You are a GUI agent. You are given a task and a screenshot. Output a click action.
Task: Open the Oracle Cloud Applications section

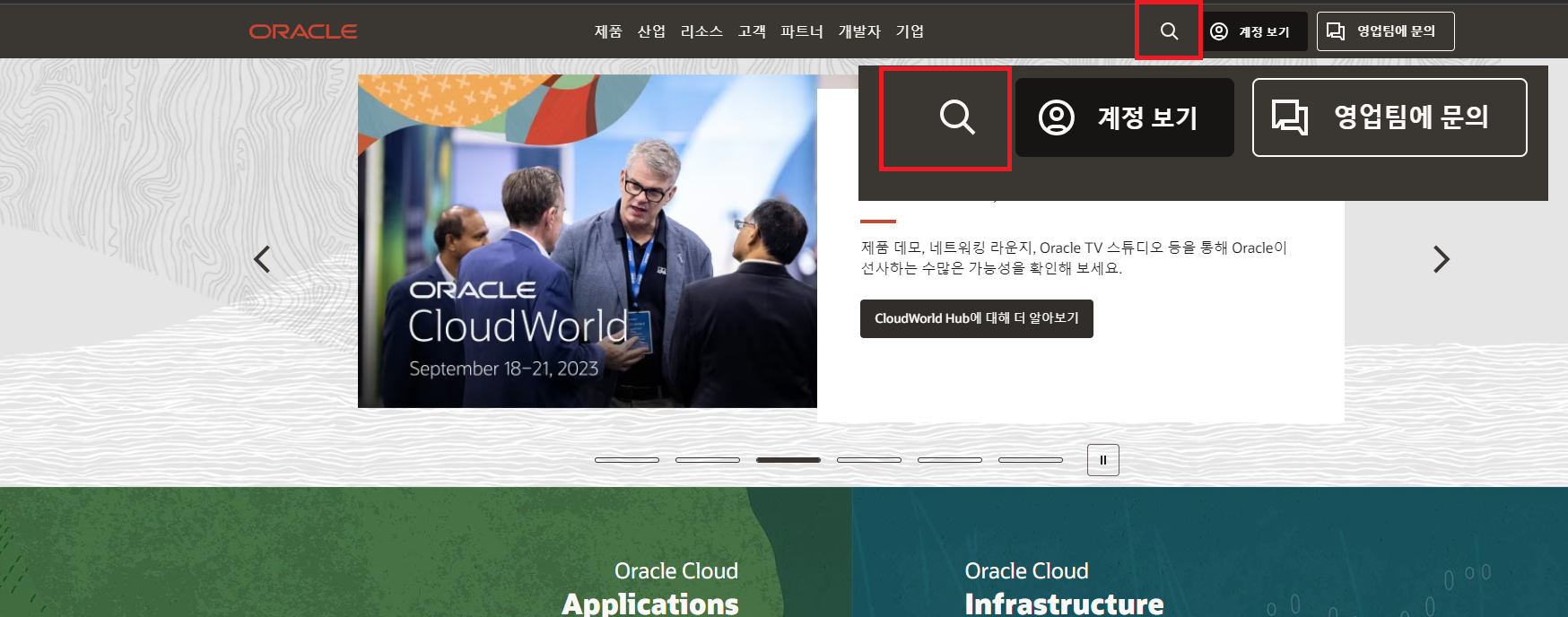(x=649, y=589)
